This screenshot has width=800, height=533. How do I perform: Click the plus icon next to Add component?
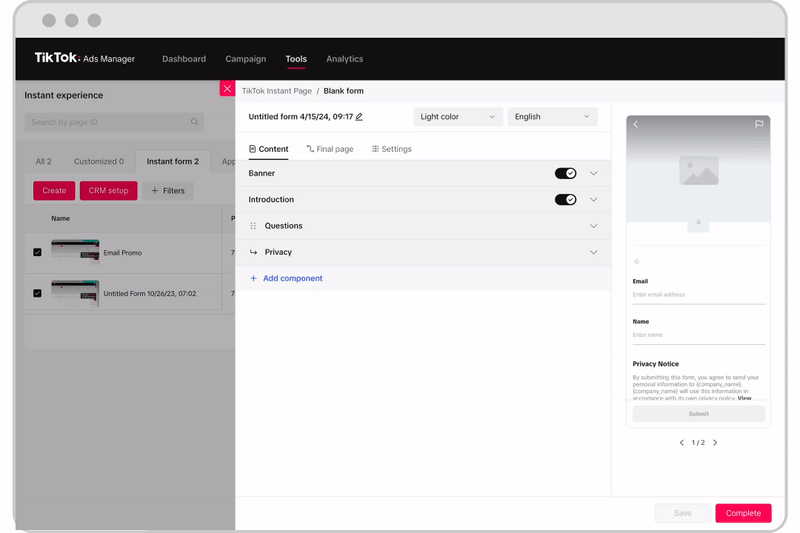coord(254,278)
